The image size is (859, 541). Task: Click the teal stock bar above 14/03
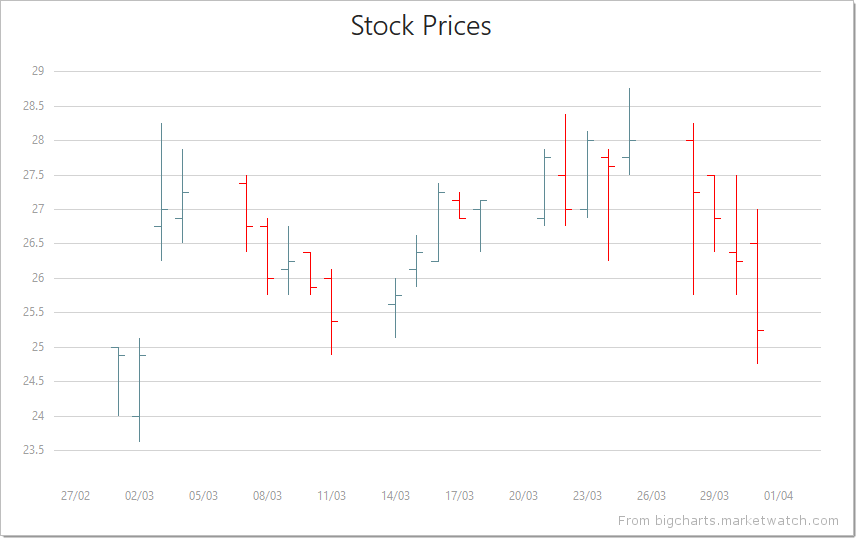click(x=395, y=307)
